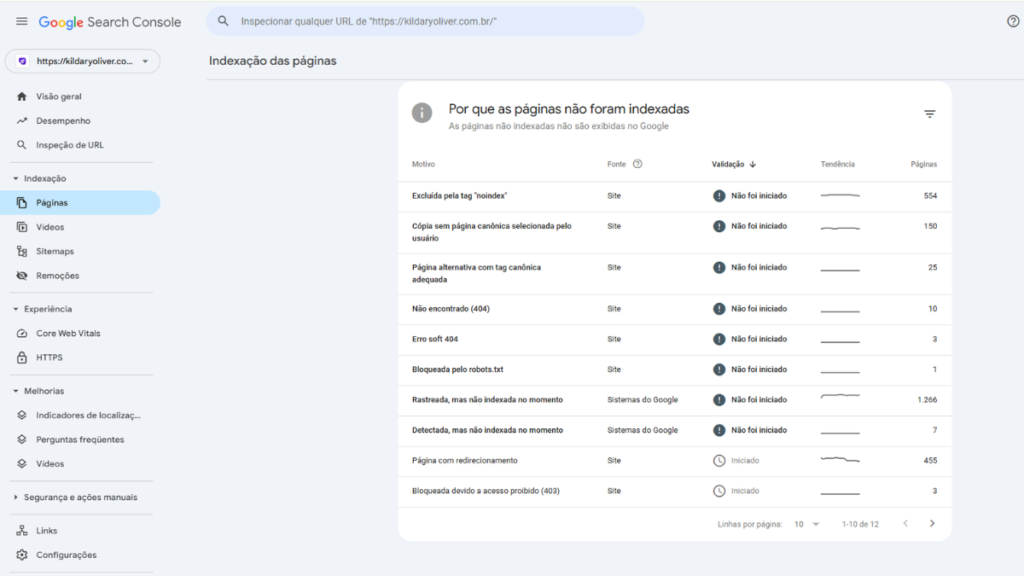Click the Páginas column header
The image size is (1024, 576).
pos(923,164)
